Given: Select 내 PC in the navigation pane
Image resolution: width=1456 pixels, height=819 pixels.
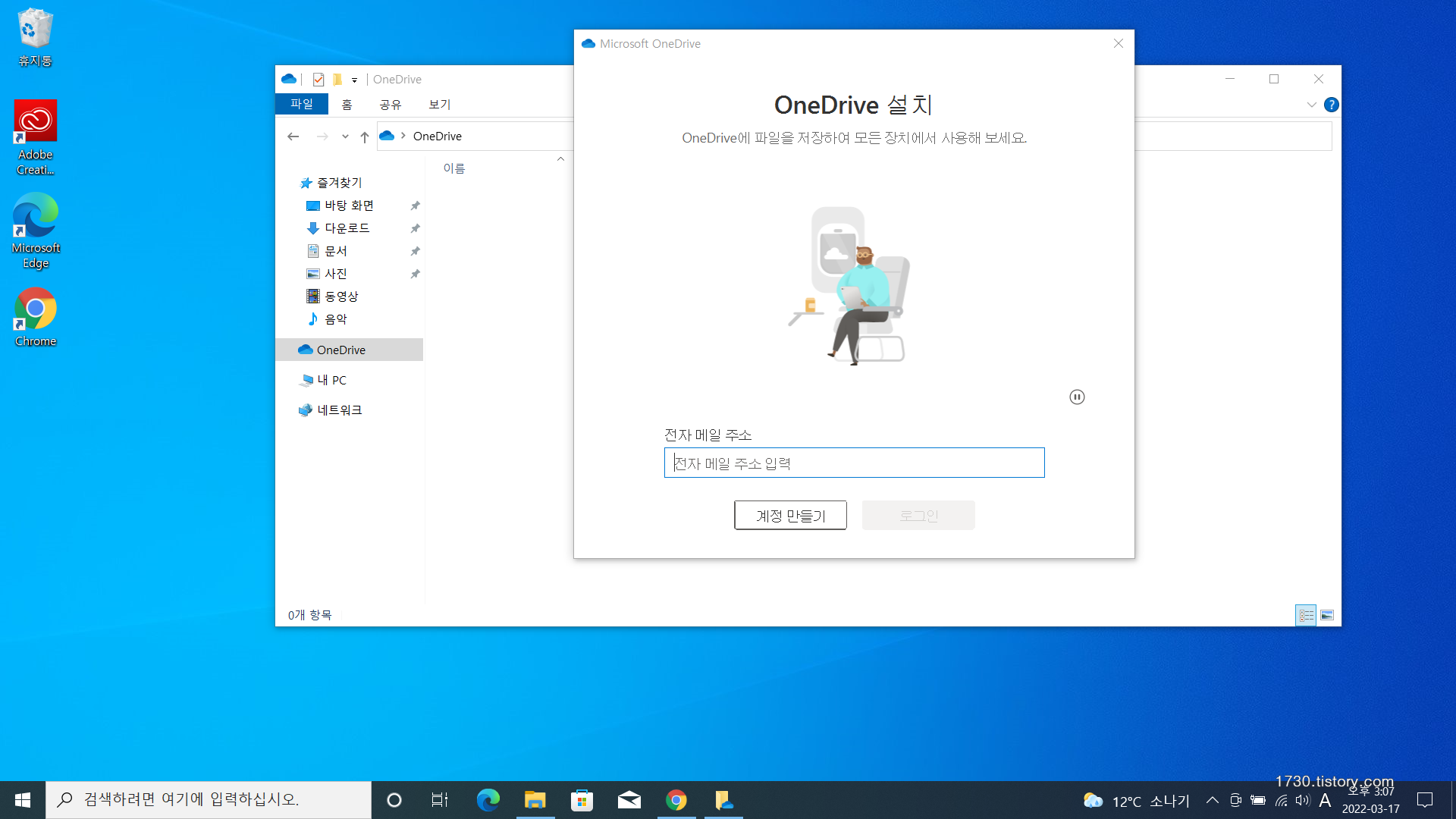Looking at the screenshot, I should tap(331, 380).
